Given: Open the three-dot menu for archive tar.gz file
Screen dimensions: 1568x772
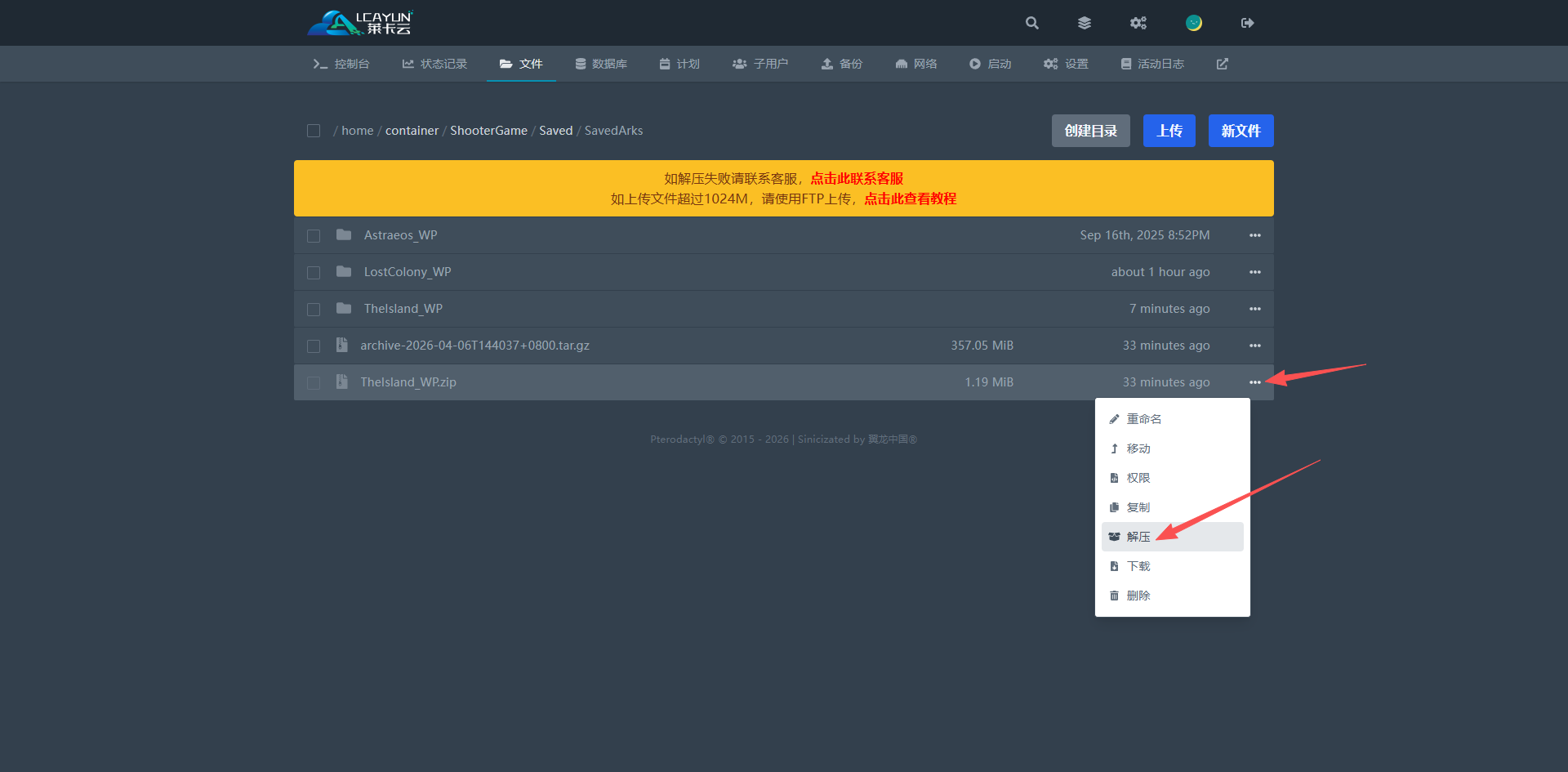Looking at the screenshot, I should click(1255, 346).
